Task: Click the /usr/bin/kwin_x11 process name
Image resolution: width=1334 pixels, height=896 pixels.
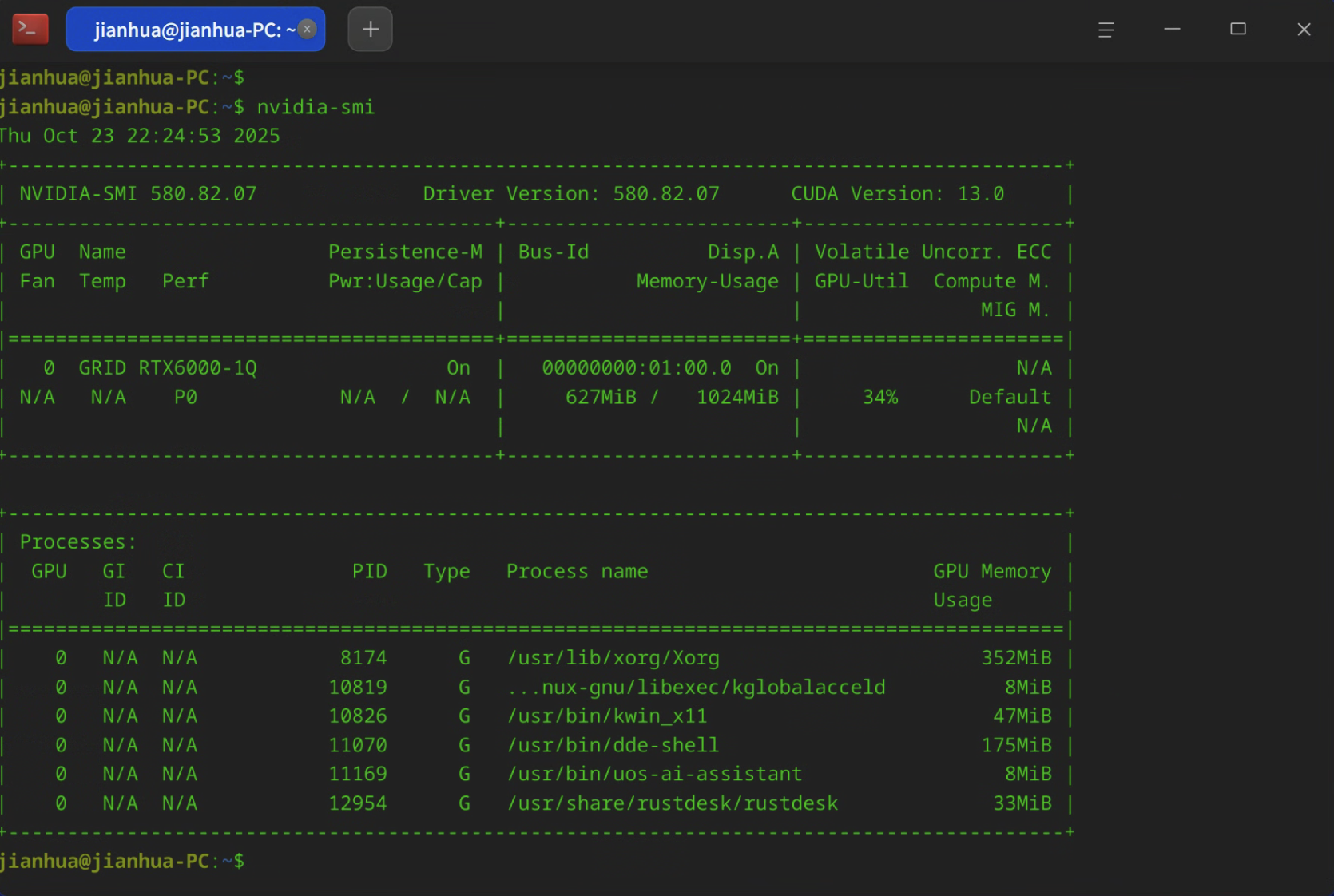Action: (607, 716)
